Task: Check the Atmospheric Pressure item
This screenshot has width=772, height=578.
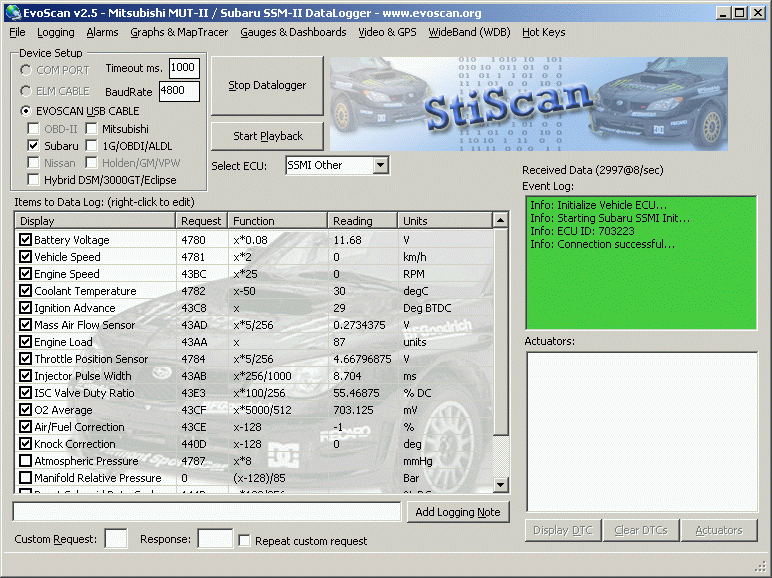Action: (25, 461)
